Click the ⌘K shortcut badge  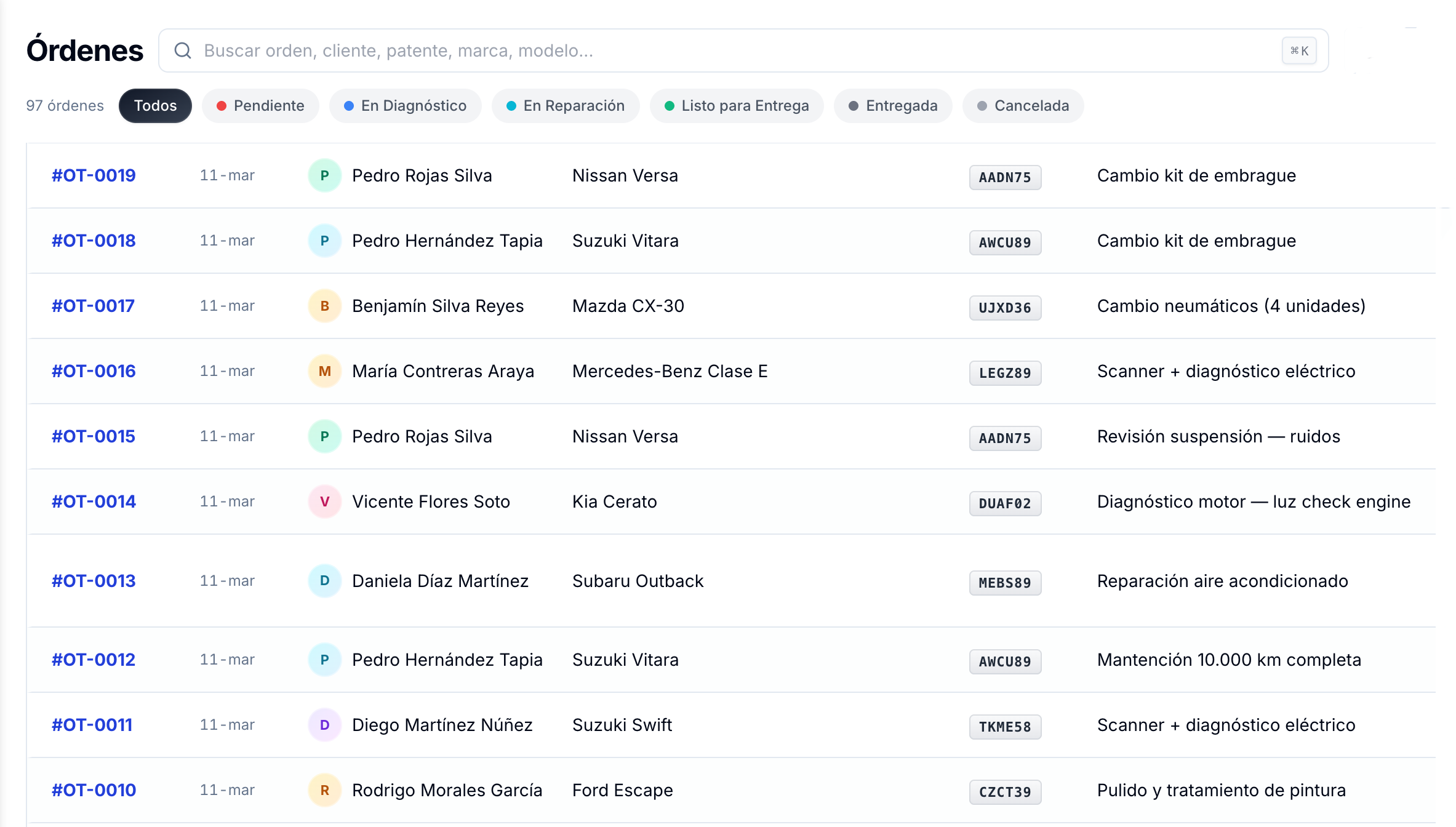tap(1299, 50)
